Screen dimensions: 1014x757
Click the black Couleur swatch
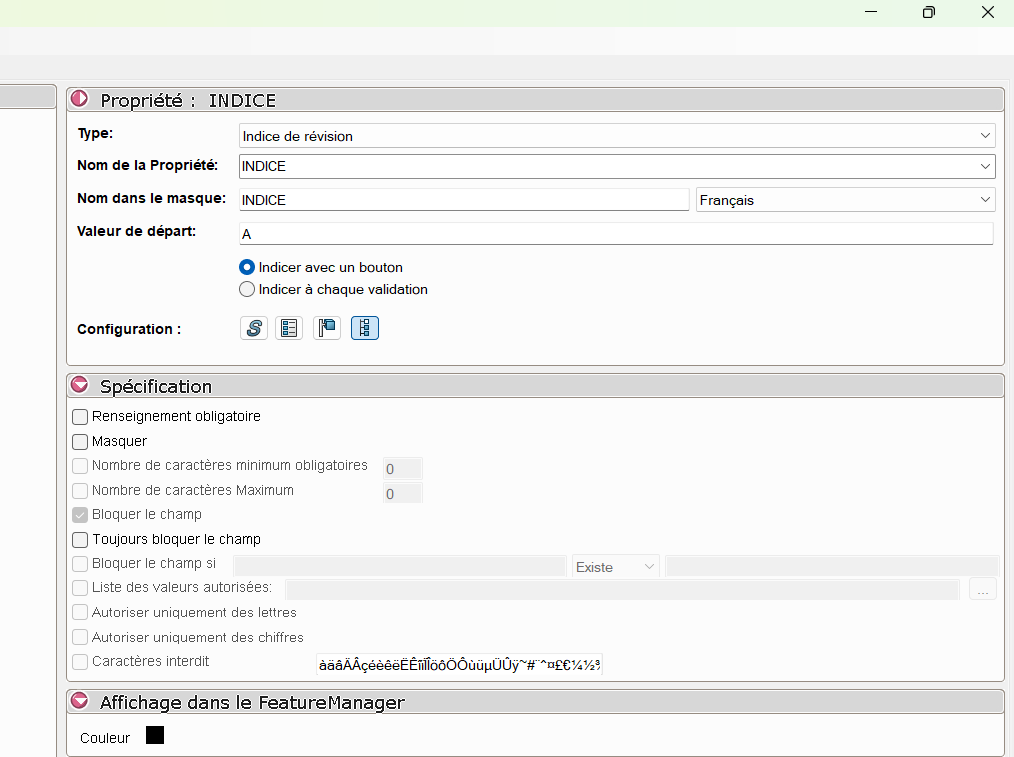pyautogui.click(x=155, y=736)
